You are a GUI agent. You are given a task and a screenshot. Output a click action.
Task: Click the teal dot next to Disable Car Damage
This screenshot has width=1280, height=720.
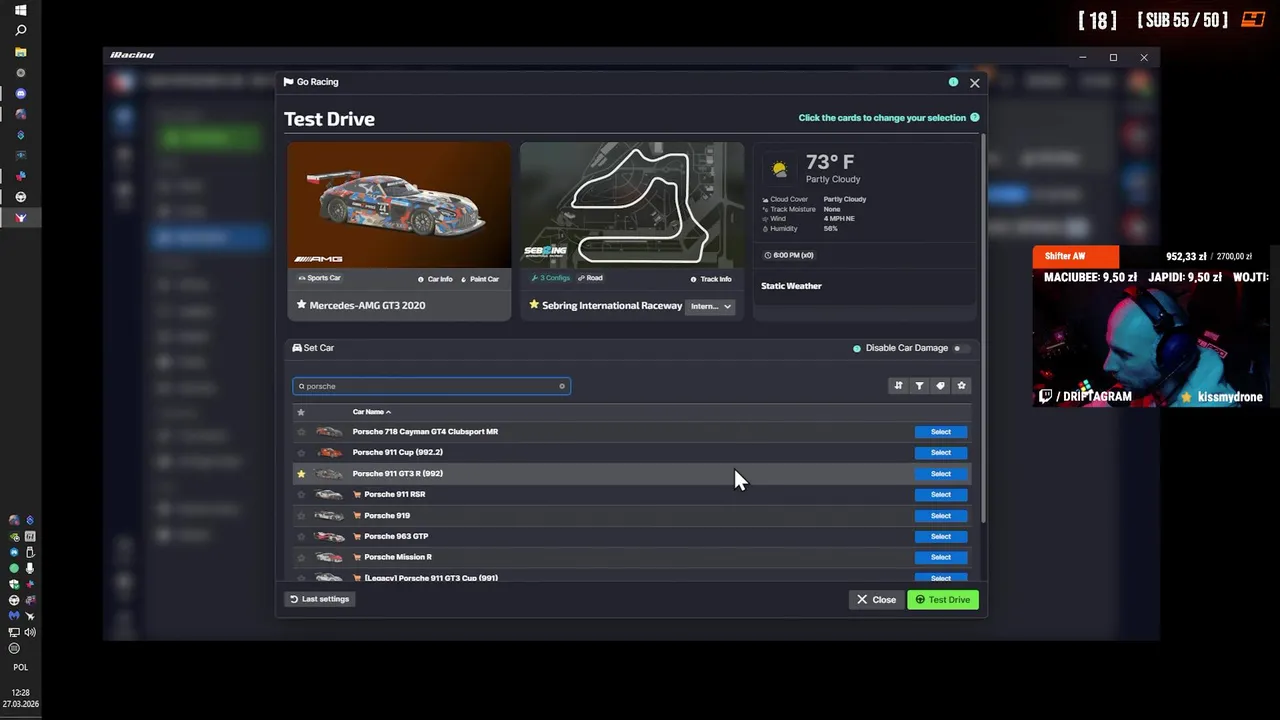(857, 348)
